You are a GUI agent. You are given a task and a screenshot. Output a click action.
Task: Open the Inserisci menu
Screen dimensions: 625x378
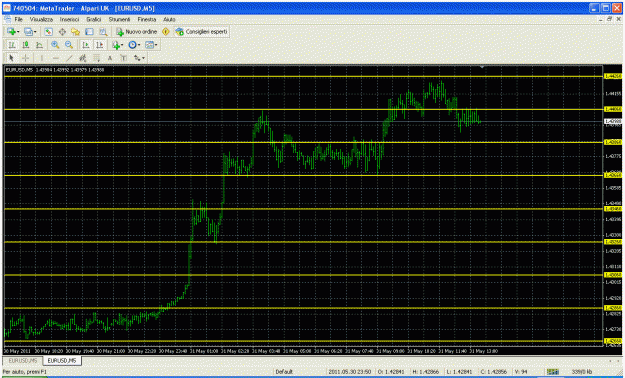(69, 20)
